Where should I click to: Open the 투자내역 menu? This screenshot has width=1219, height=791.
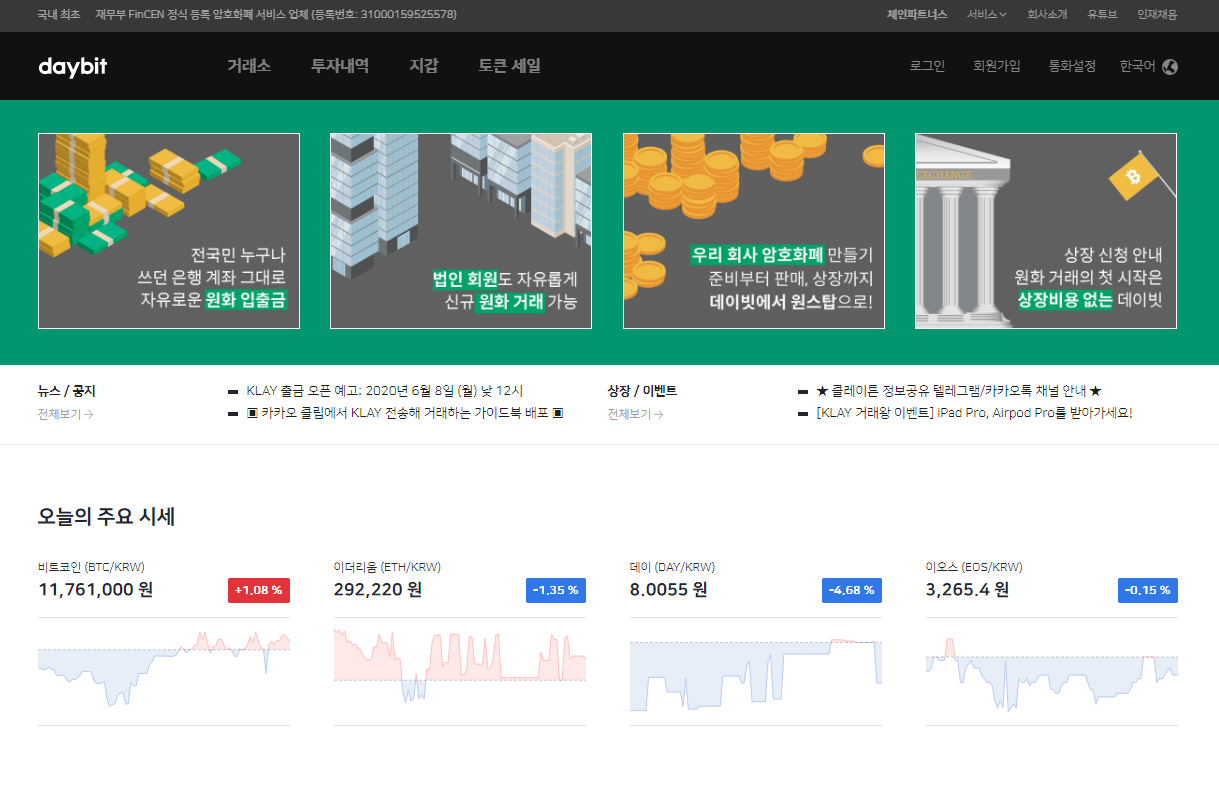click(x=340, y=66)
